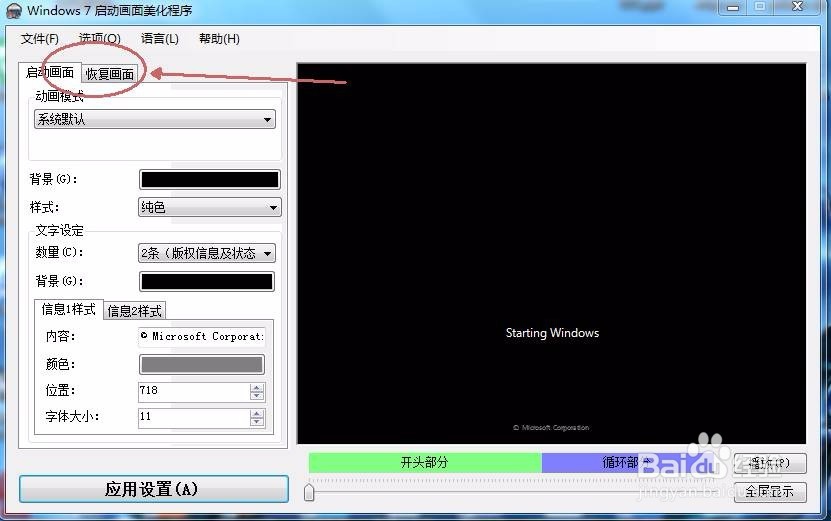Click the 应用设置(A) button

point(154,489)
